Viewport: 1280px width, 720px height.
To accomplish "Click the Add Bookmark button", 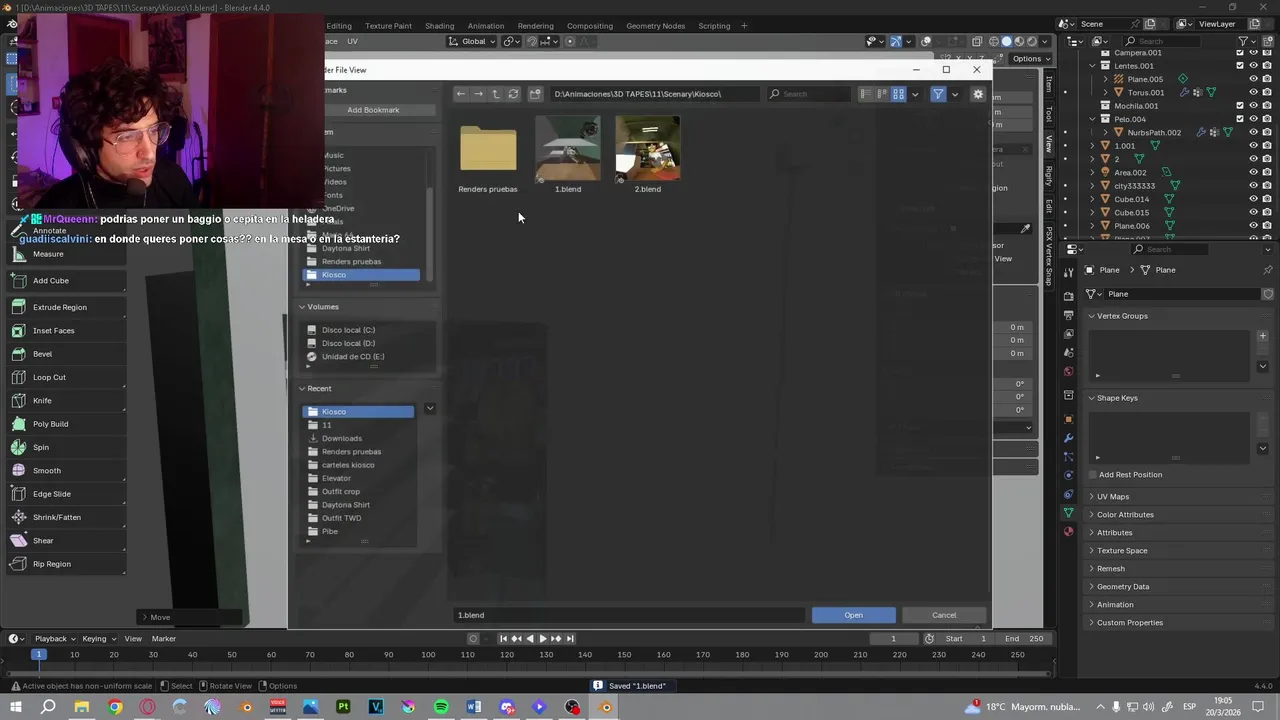I will click(373, 110).
